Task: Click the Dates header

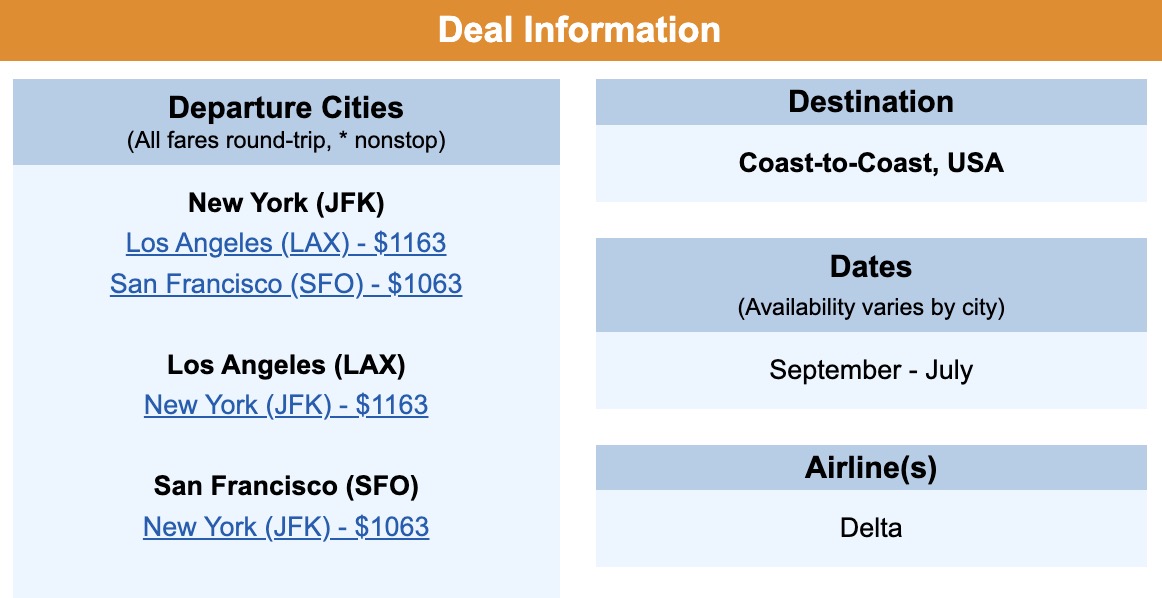Action: point(872,266)
